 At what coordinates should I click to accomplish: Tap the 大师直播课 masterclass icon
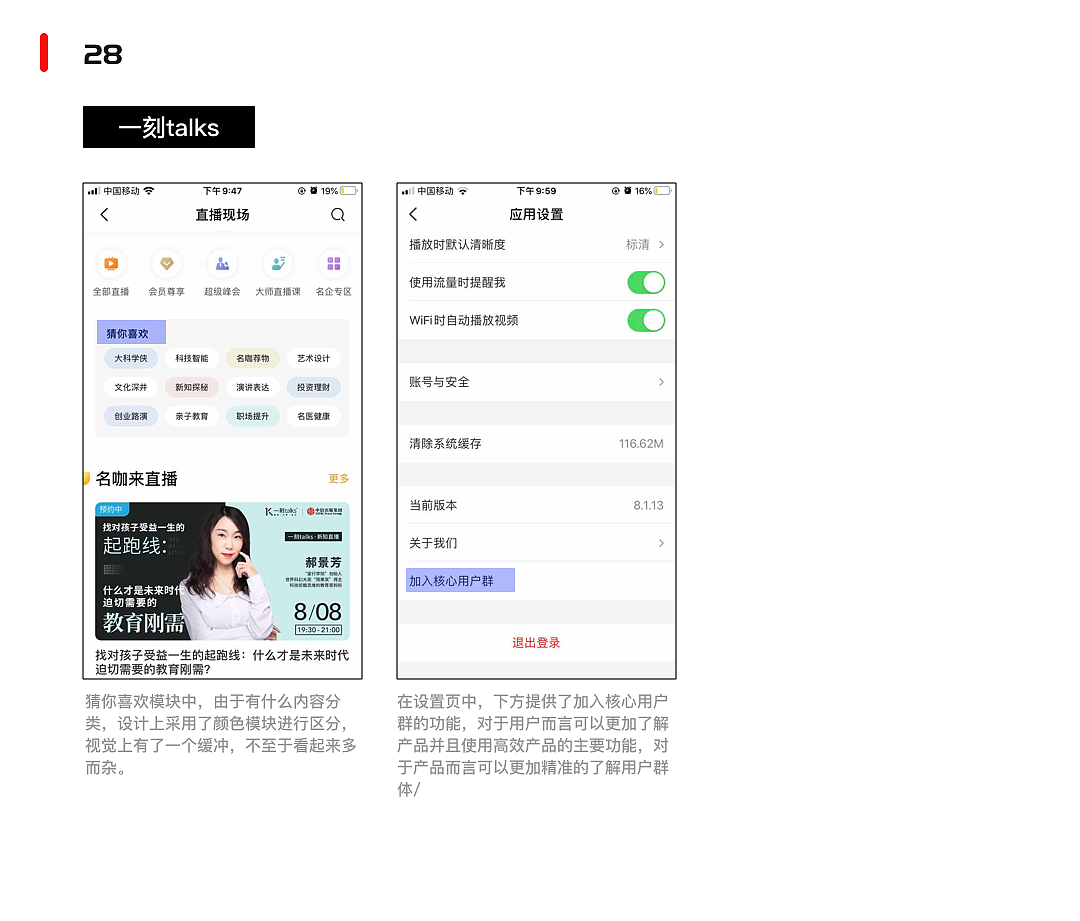click(276, 264)
